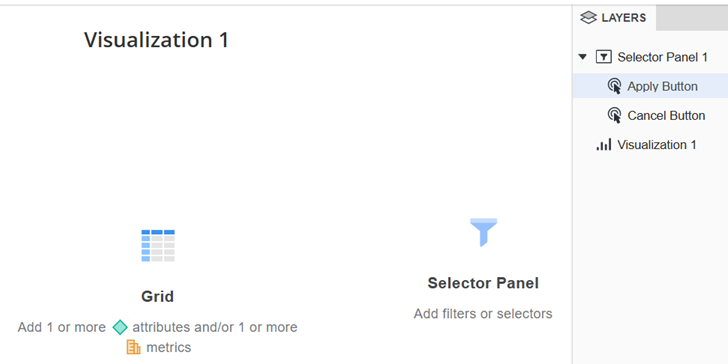Viewport: 728px width, 364px height.
Task: Click the Cancel Button pointer icon
Action: [x=614, y=115]
